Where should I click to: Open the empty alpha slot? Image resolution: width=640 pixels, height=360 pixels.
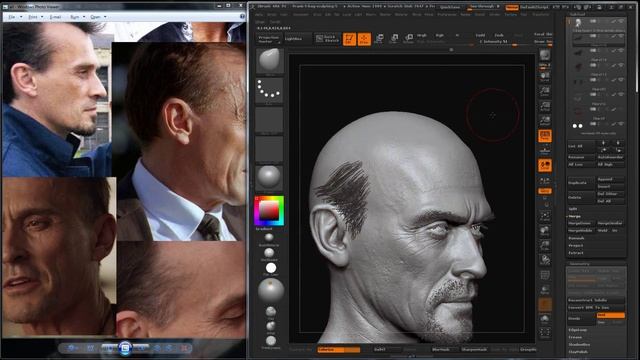269,120
